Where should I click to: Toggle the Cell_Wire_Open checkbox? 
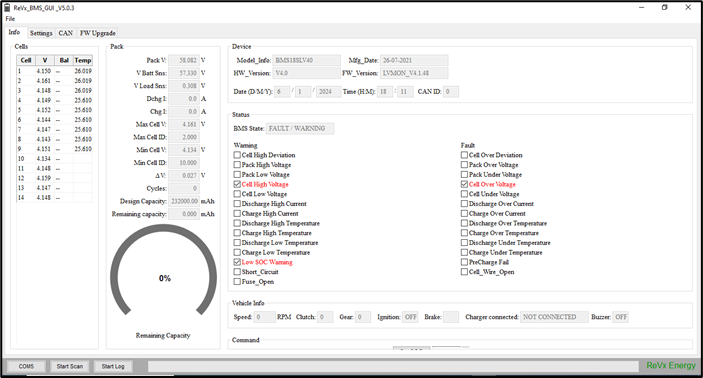click(x=464, y=272)
